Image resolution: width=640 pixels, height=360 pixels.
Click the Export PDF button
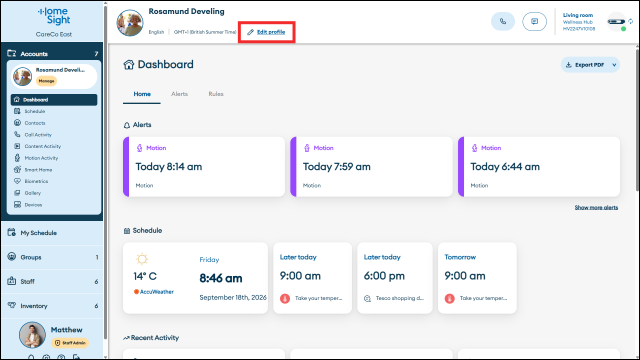tap(590, 65)
